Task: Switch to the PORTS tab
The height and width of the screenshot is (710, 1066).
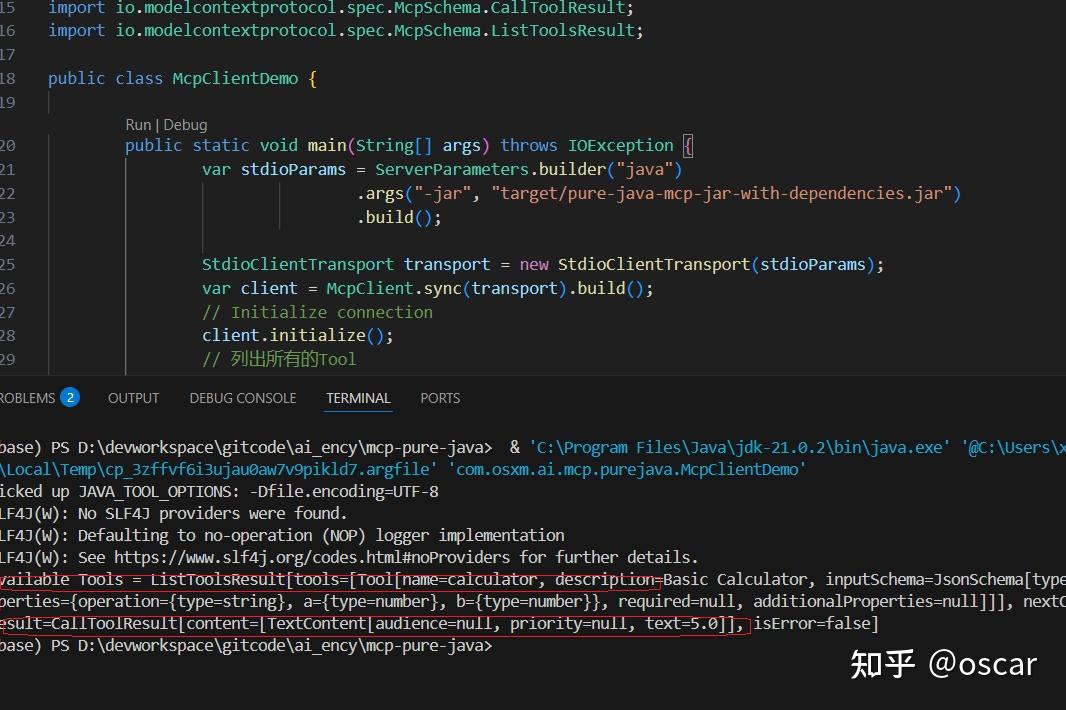Action: coord(439,397)
